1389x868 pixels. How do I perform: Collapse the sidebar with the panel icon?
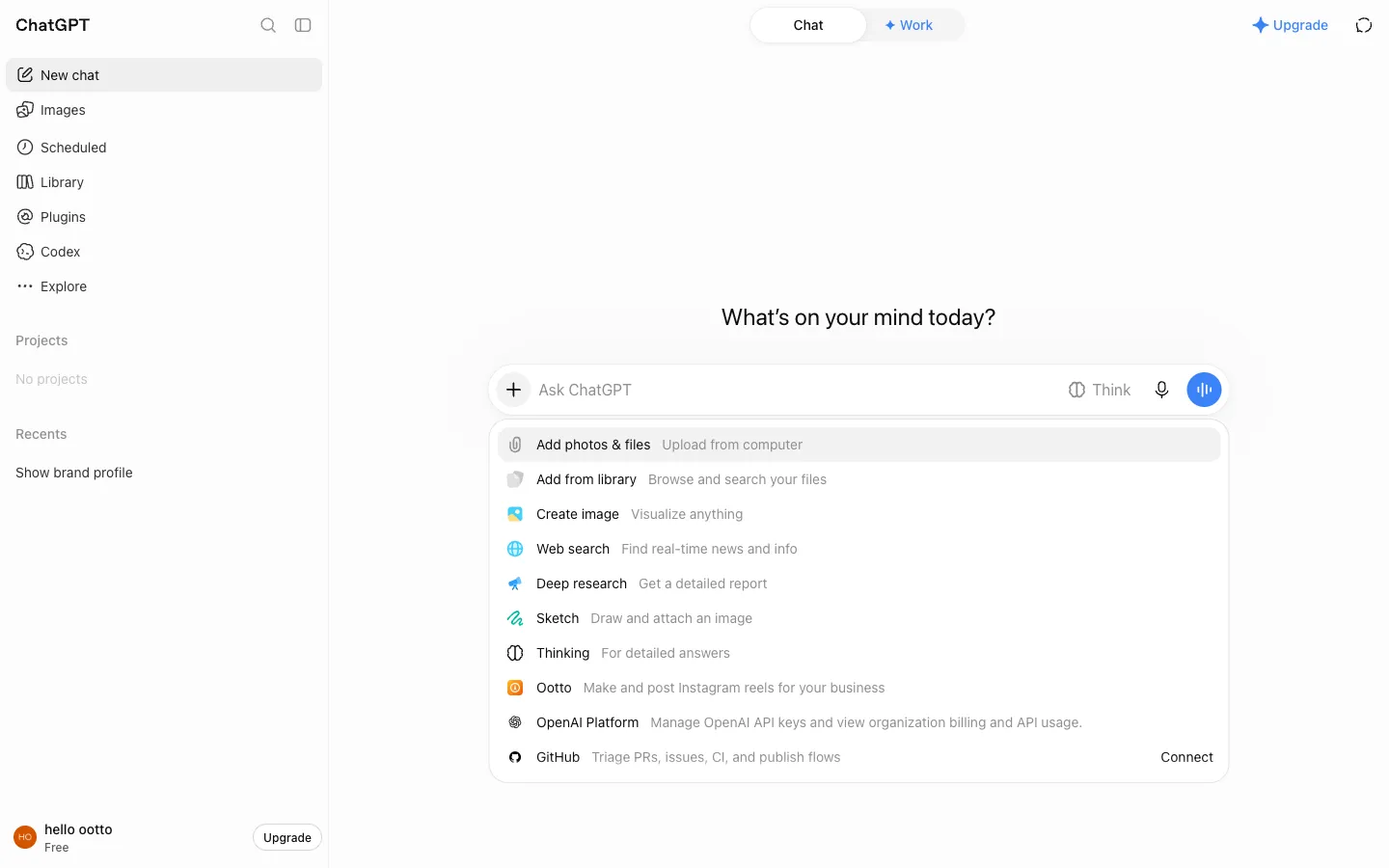[303, 25]
